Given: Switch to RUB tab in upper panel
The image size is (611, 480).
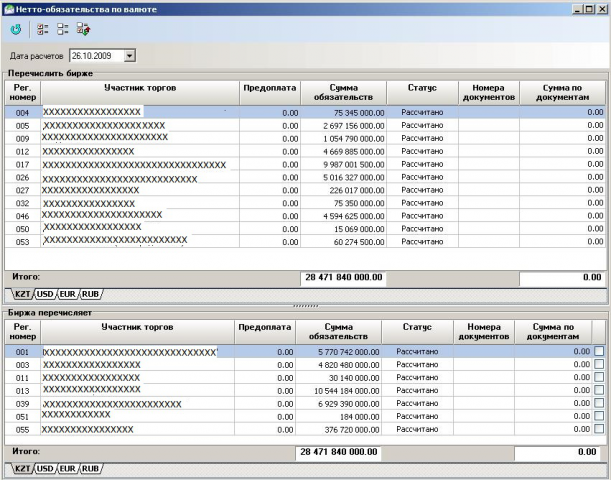Looking at the screenshot, I should point(90,294).
